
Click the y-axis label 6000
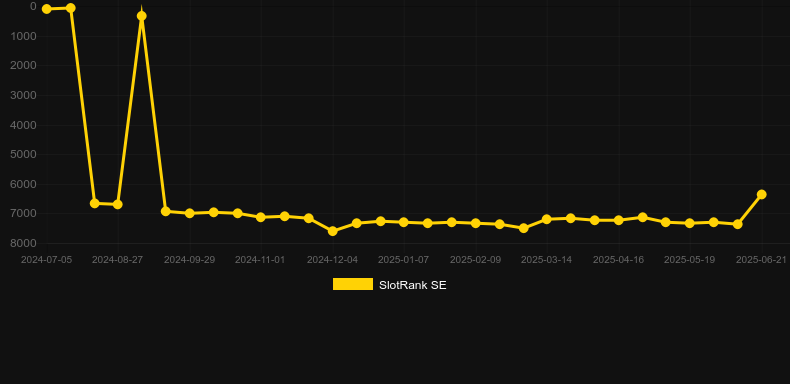coord(24,184)
